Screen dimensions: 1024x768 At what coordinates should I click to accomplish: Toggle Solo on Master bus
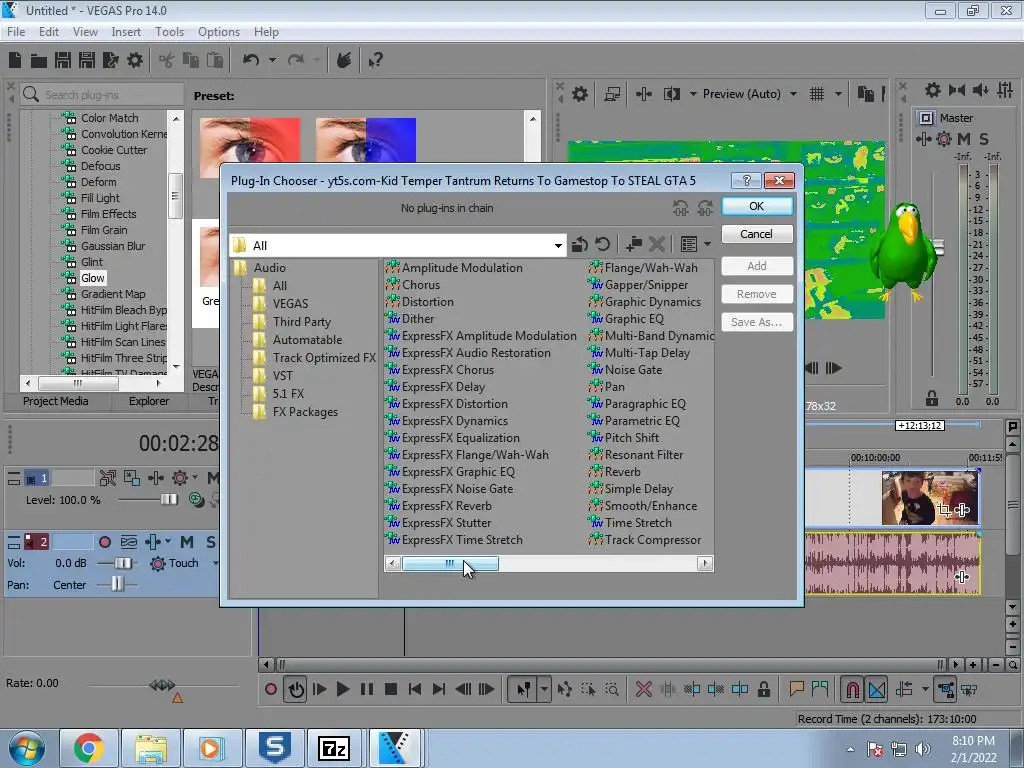click(984, 138)
